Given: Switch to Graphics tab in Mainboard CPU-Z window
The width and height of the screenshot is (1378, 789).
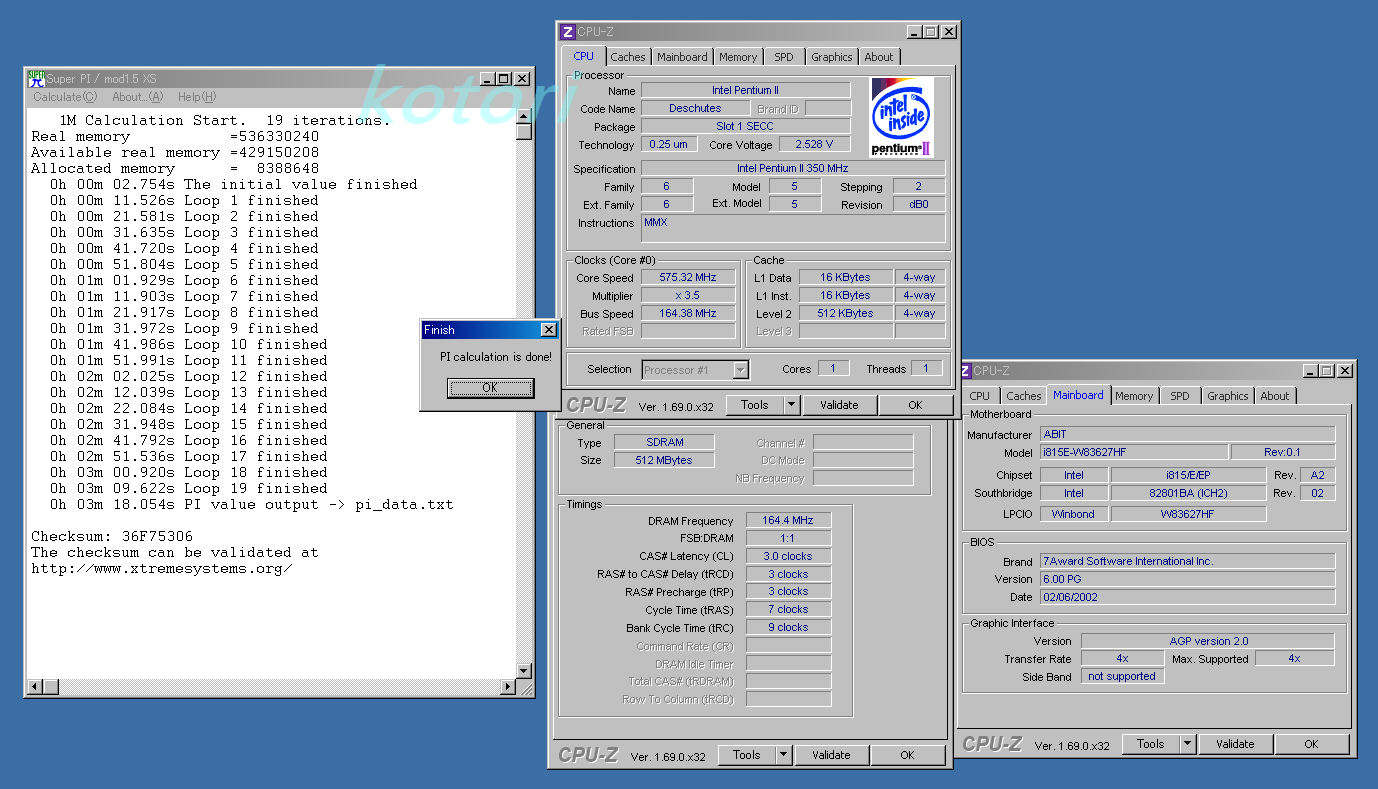Looking at the screenshot, I should (x=1228, y=396).
